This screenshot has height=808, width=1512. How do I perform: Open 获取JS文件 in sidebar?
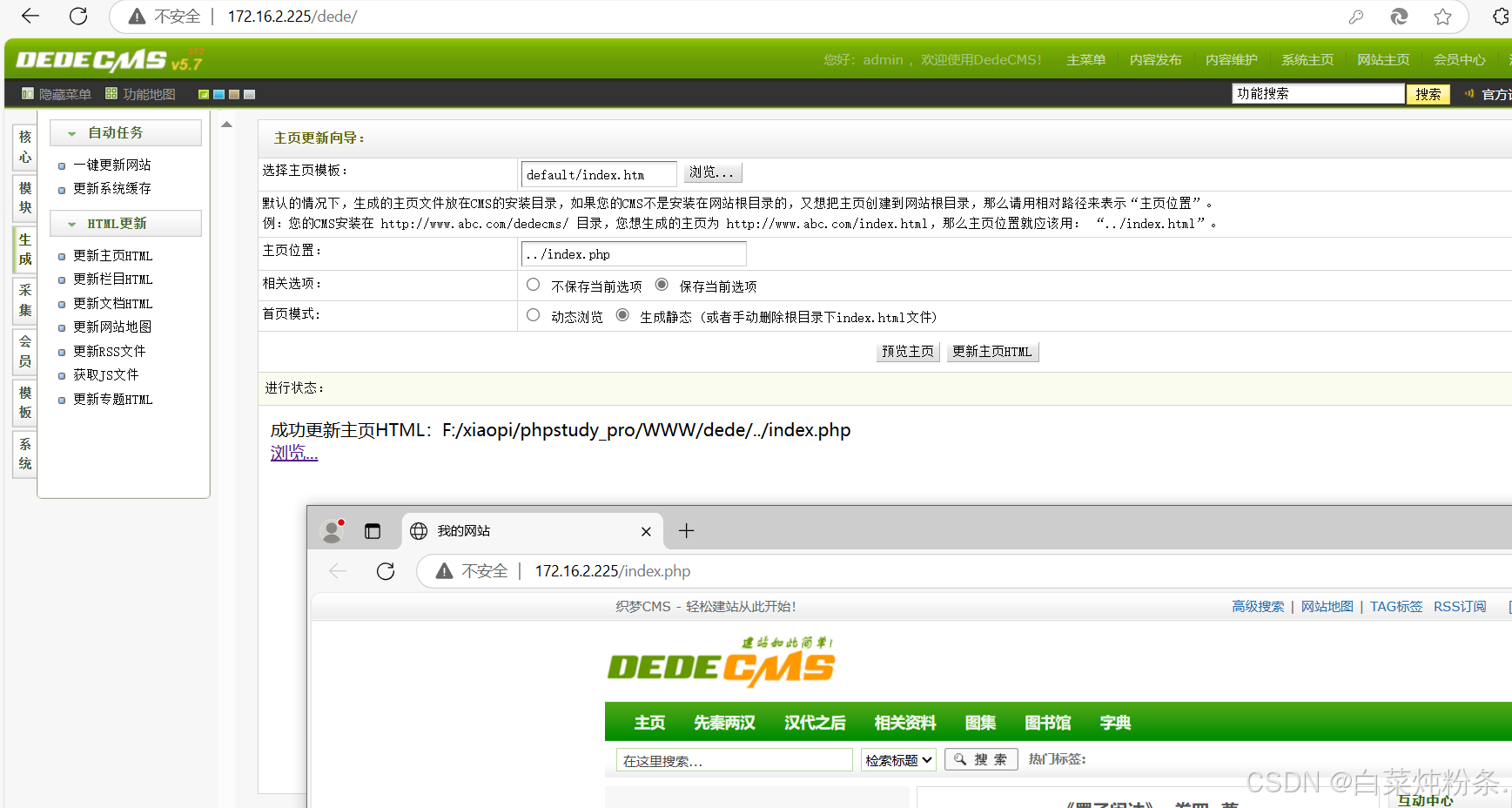[105, 374]
